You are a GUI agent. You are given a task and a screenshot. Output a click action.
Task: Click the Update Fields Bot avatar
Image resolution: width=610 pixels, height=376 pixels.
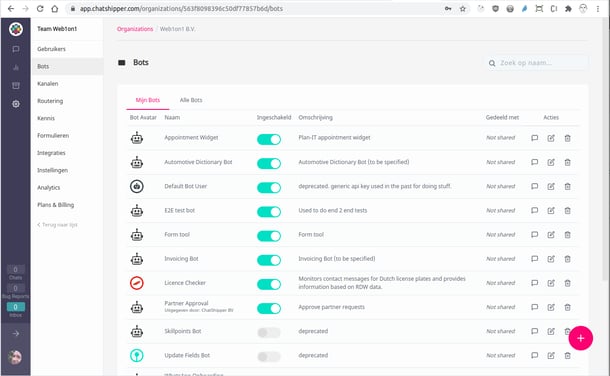pos(137,355)
